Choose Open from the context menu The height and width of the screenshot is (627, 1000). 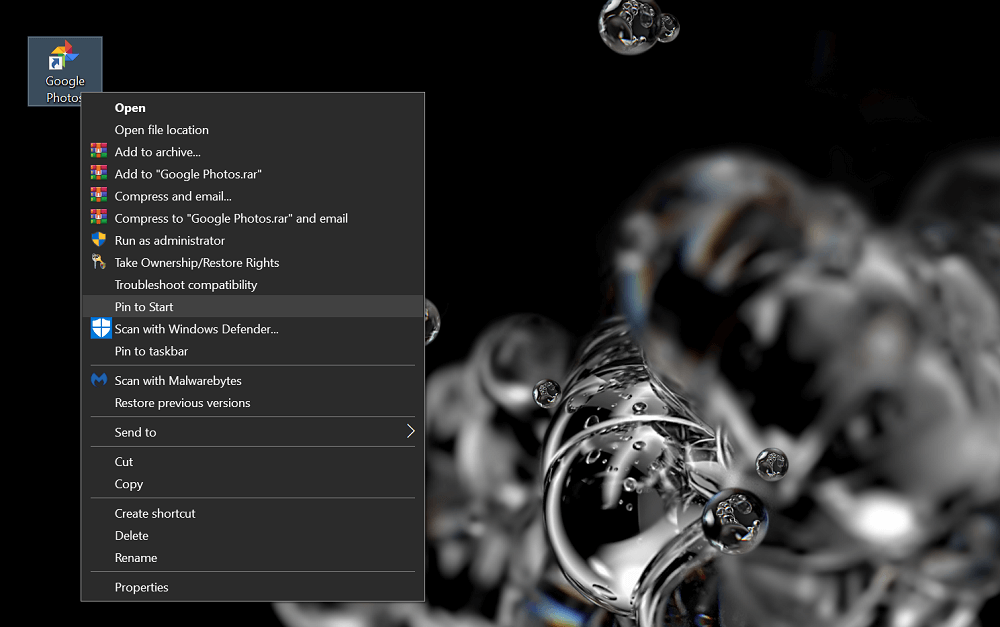(253, 108)
